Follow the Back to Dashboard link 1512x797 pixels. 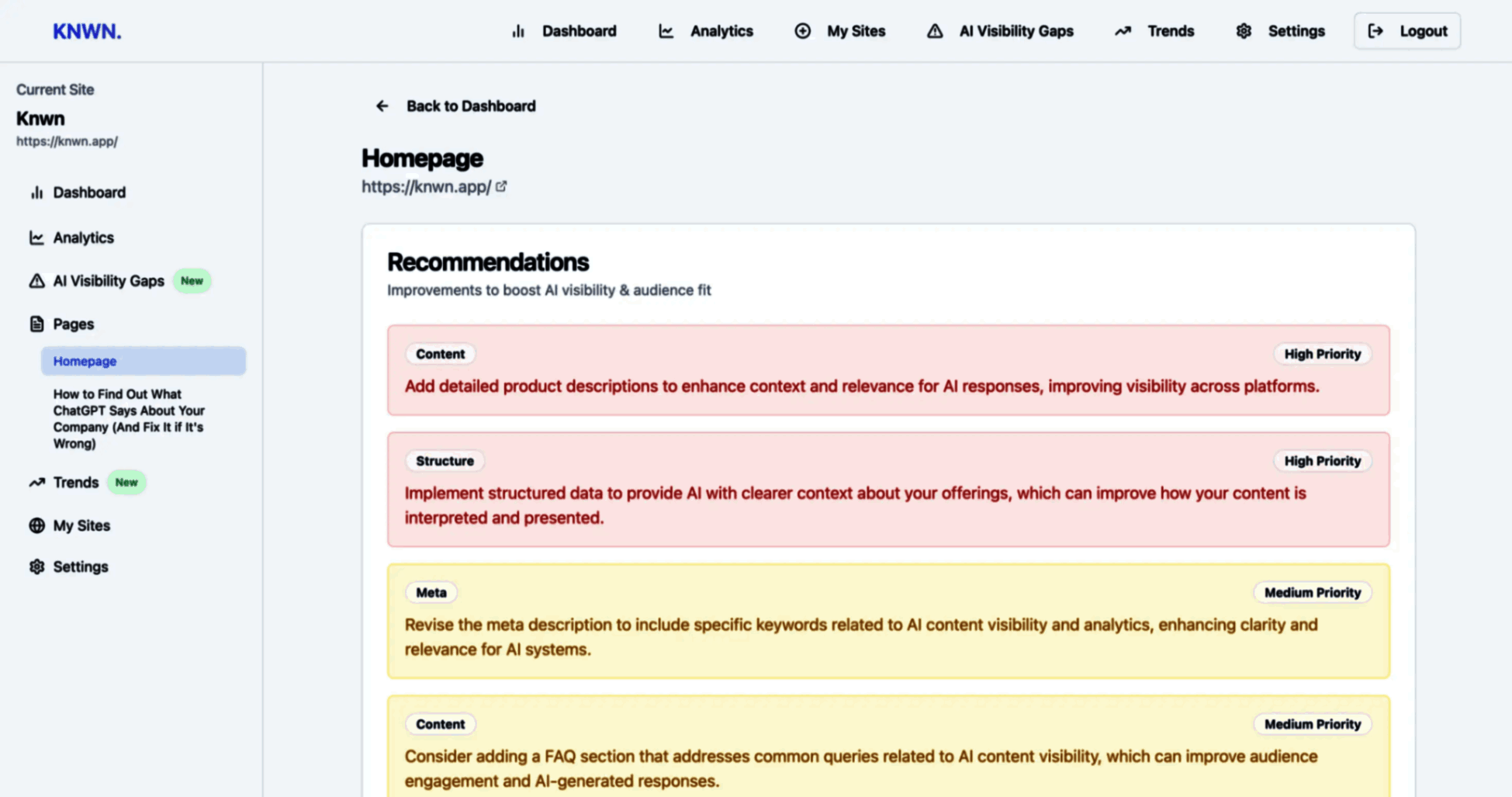click(x=470, y=106)
